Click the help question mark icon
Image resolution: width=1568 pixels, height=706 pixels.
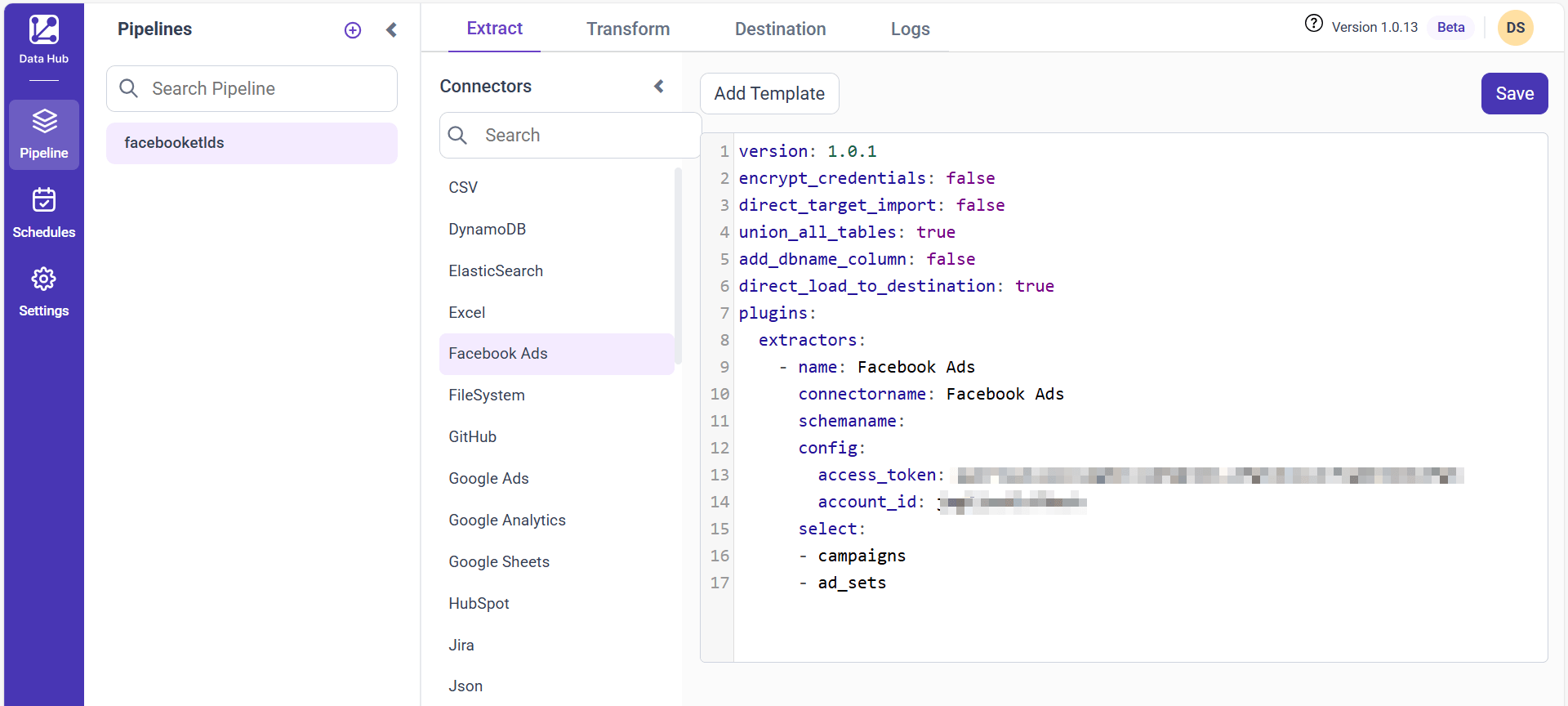(x=1313, y=24)
